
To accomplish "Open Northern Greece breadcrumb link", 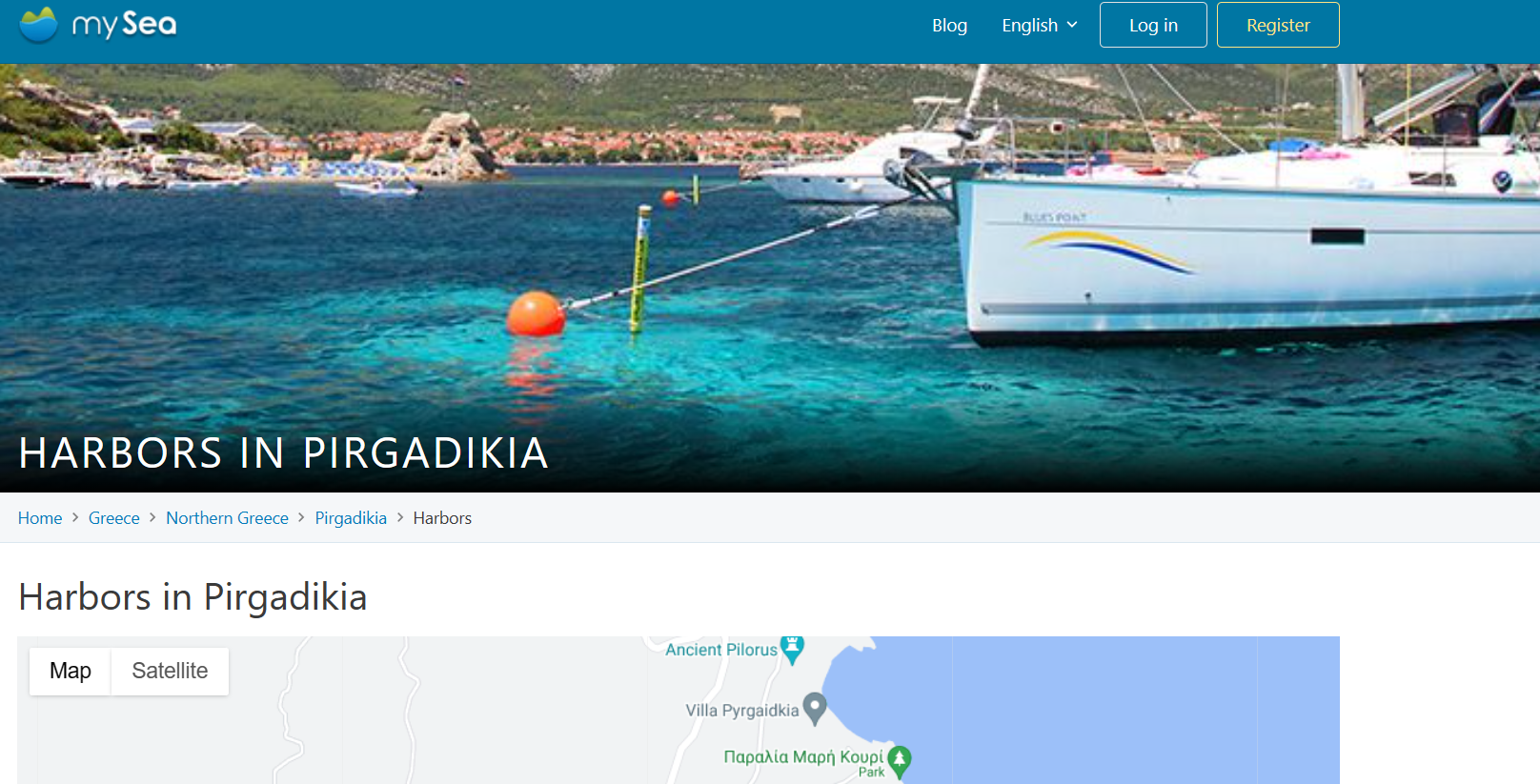I will pyautogui.click(x=227, y=517).
